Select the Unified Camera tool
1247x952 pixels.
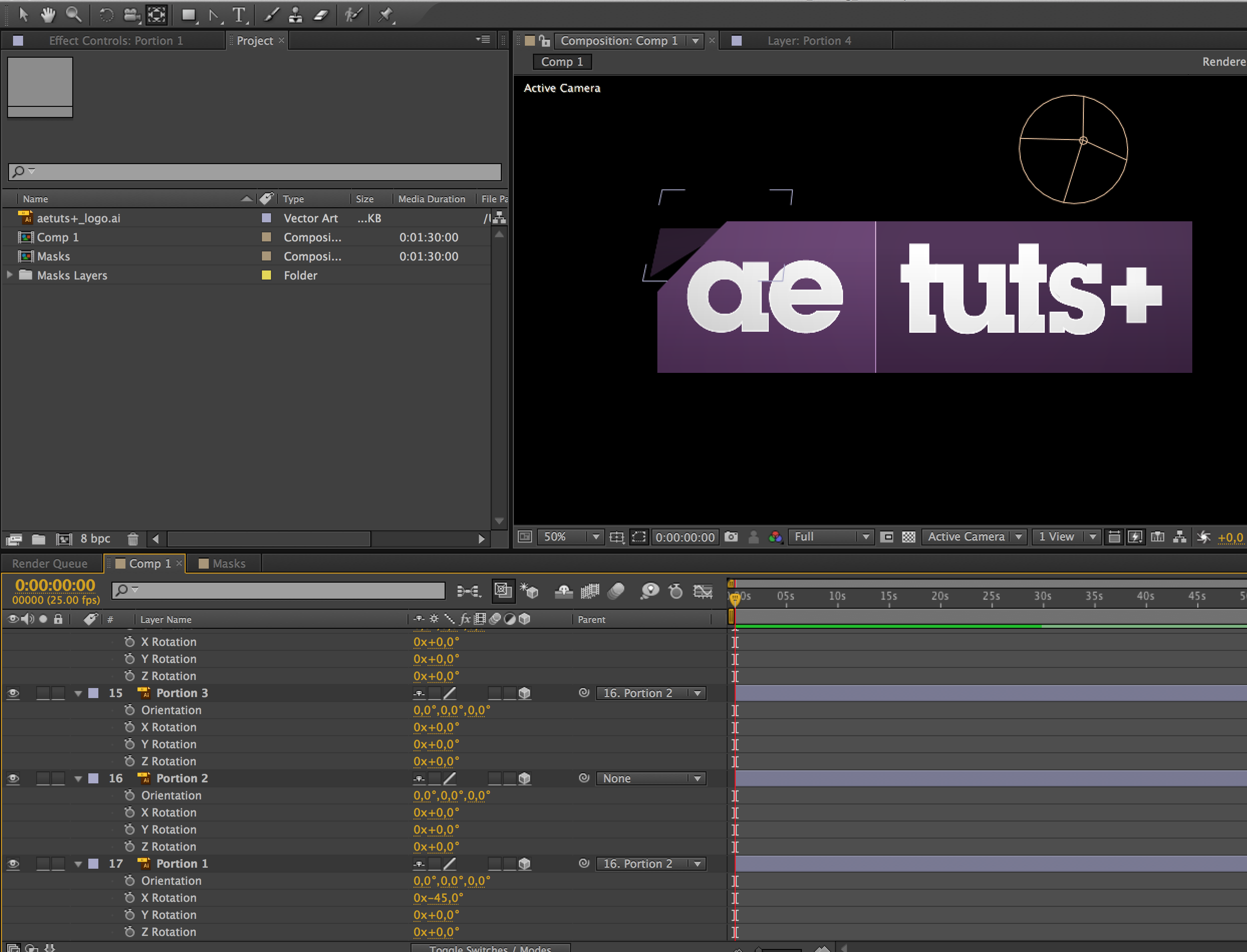131,14
